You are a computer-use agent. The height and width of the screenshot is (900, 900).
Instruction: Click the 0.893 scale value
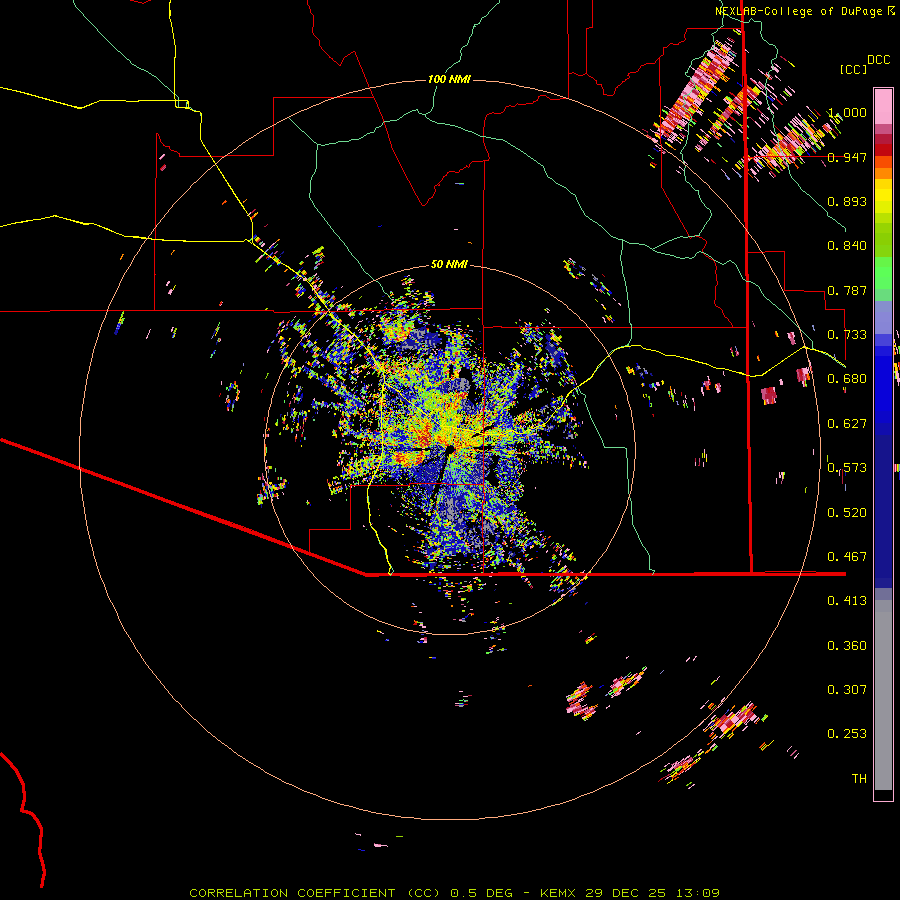pos(847,201)
